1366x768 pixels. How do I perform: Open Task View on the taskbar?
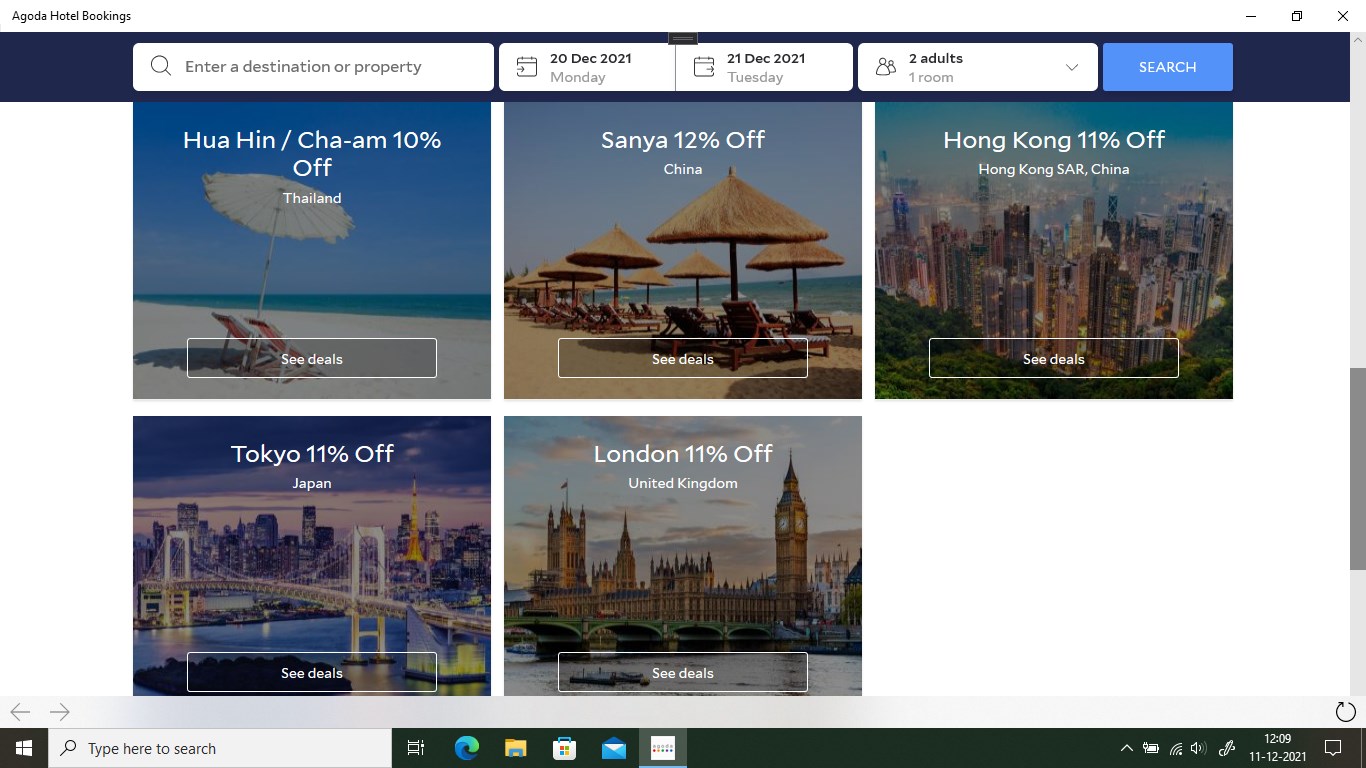[416, 748]
